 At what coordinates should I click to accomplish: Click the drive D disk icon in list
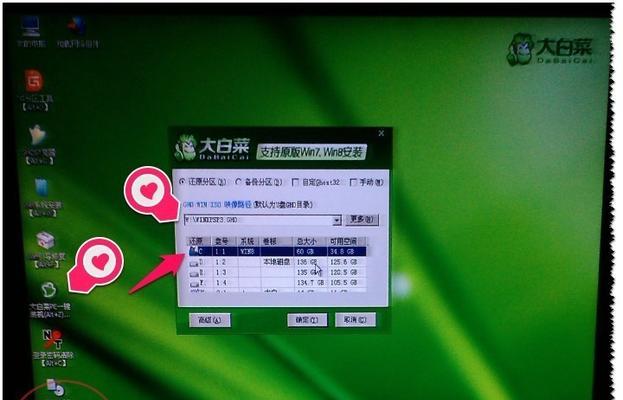194,263
